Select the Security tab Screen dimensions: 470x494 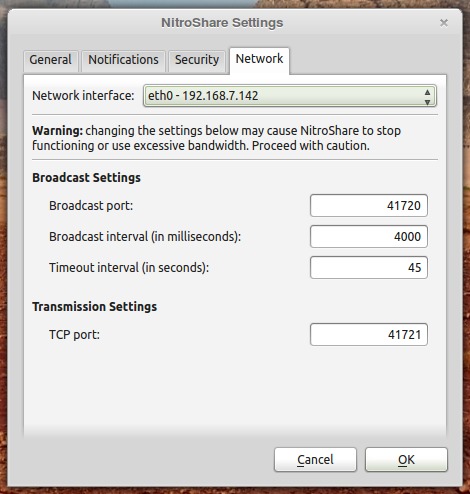click(197, 61)
